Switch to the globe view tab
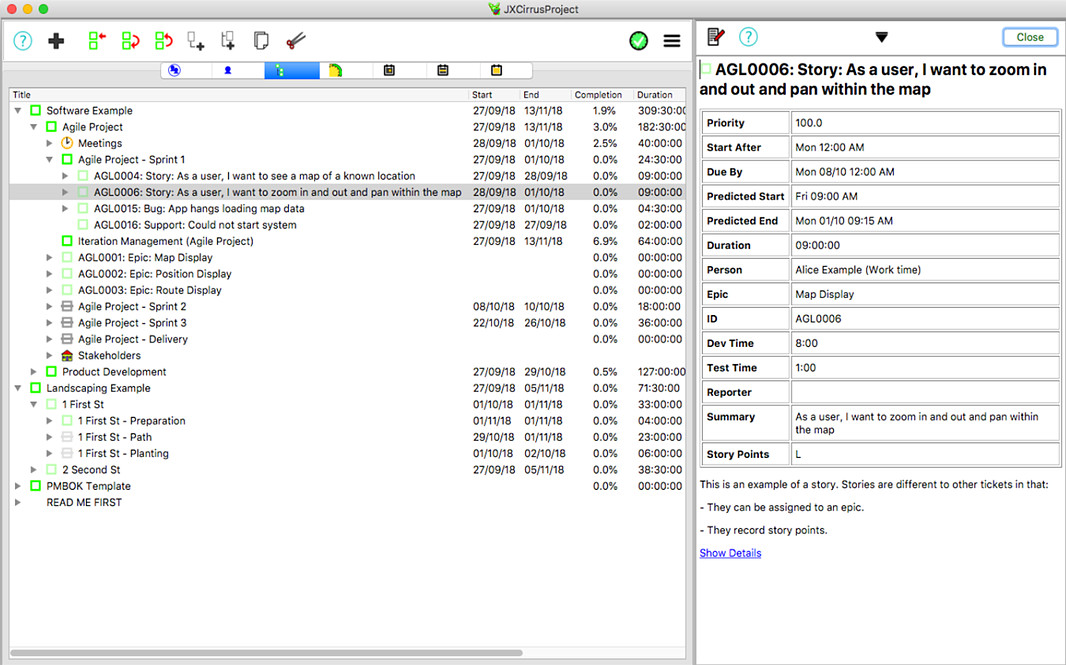Image resolution: width=1066 pixels, height=665 pixels. [175, 70]
